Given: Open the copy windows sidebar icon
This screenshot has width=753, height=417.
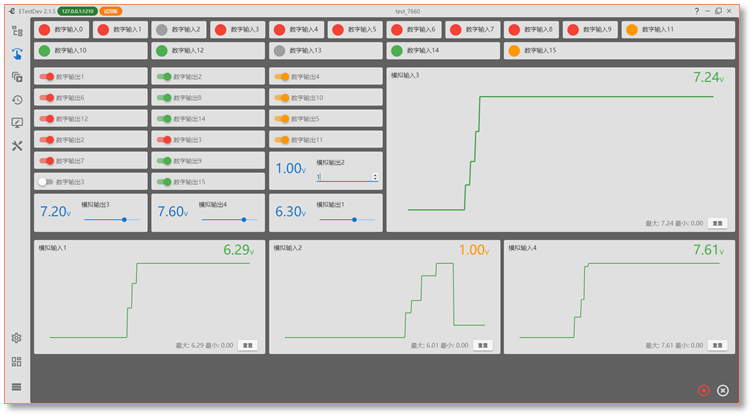Looking at the screenshot, I should click(17, 77).
